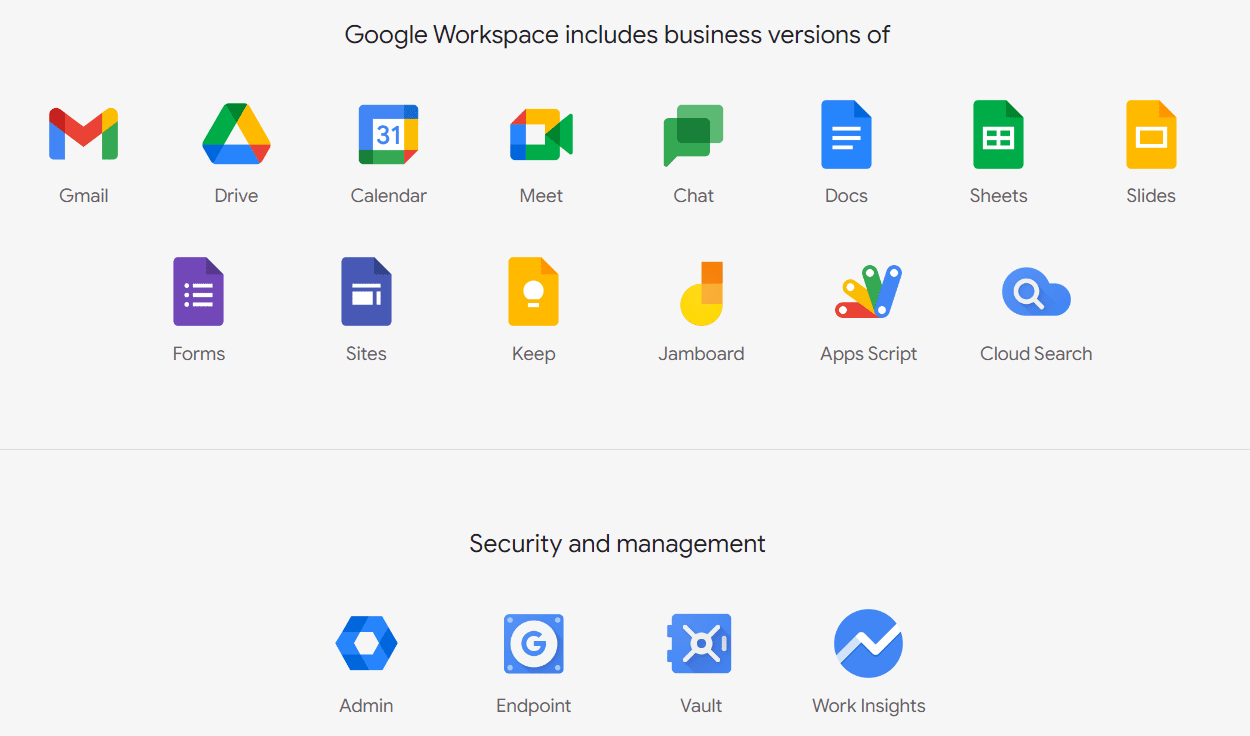Open the Vault safe icon
The image size is (1250, 736).
[x=700, y=643]
